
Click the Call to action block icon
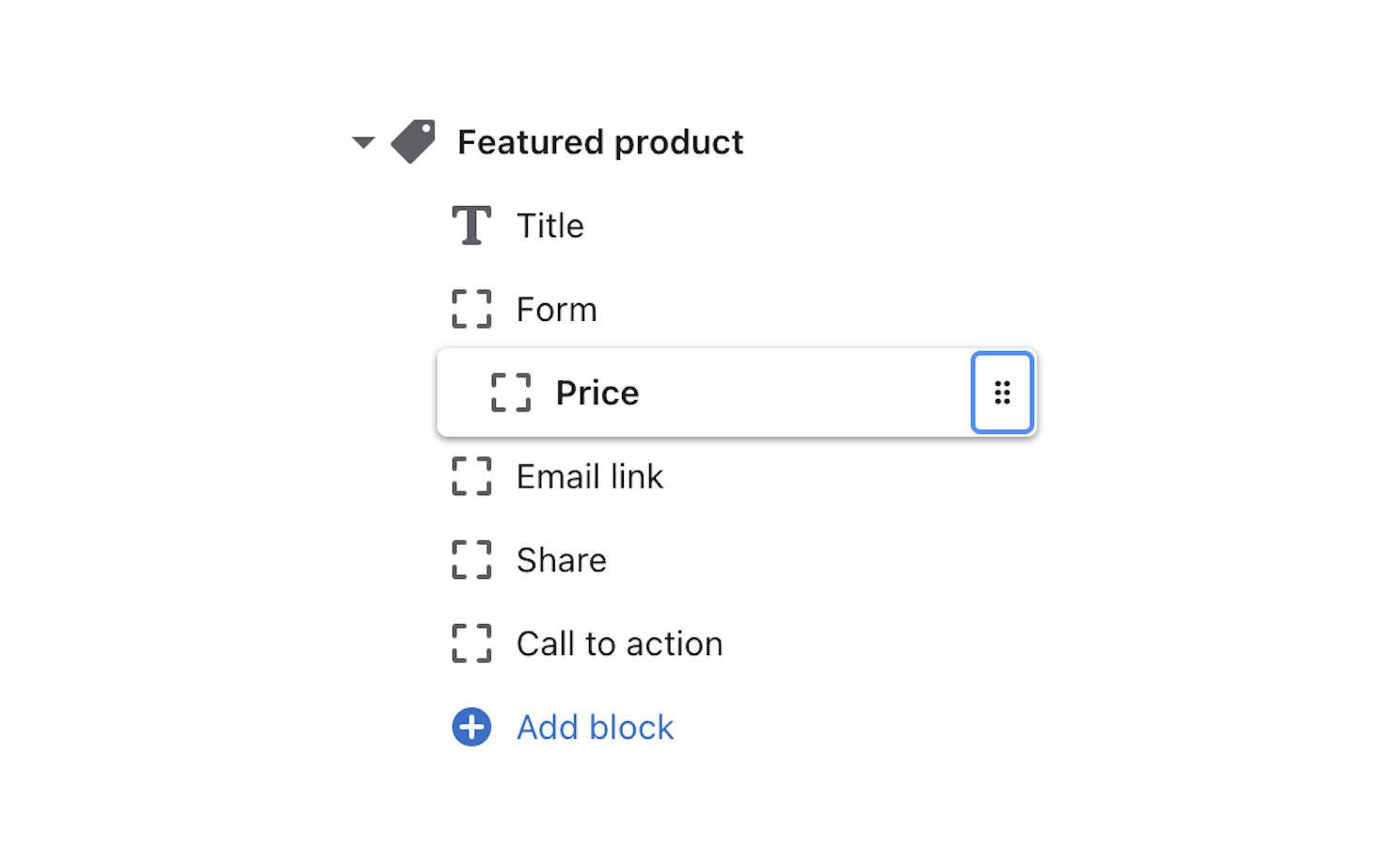(x=471, y=643)
